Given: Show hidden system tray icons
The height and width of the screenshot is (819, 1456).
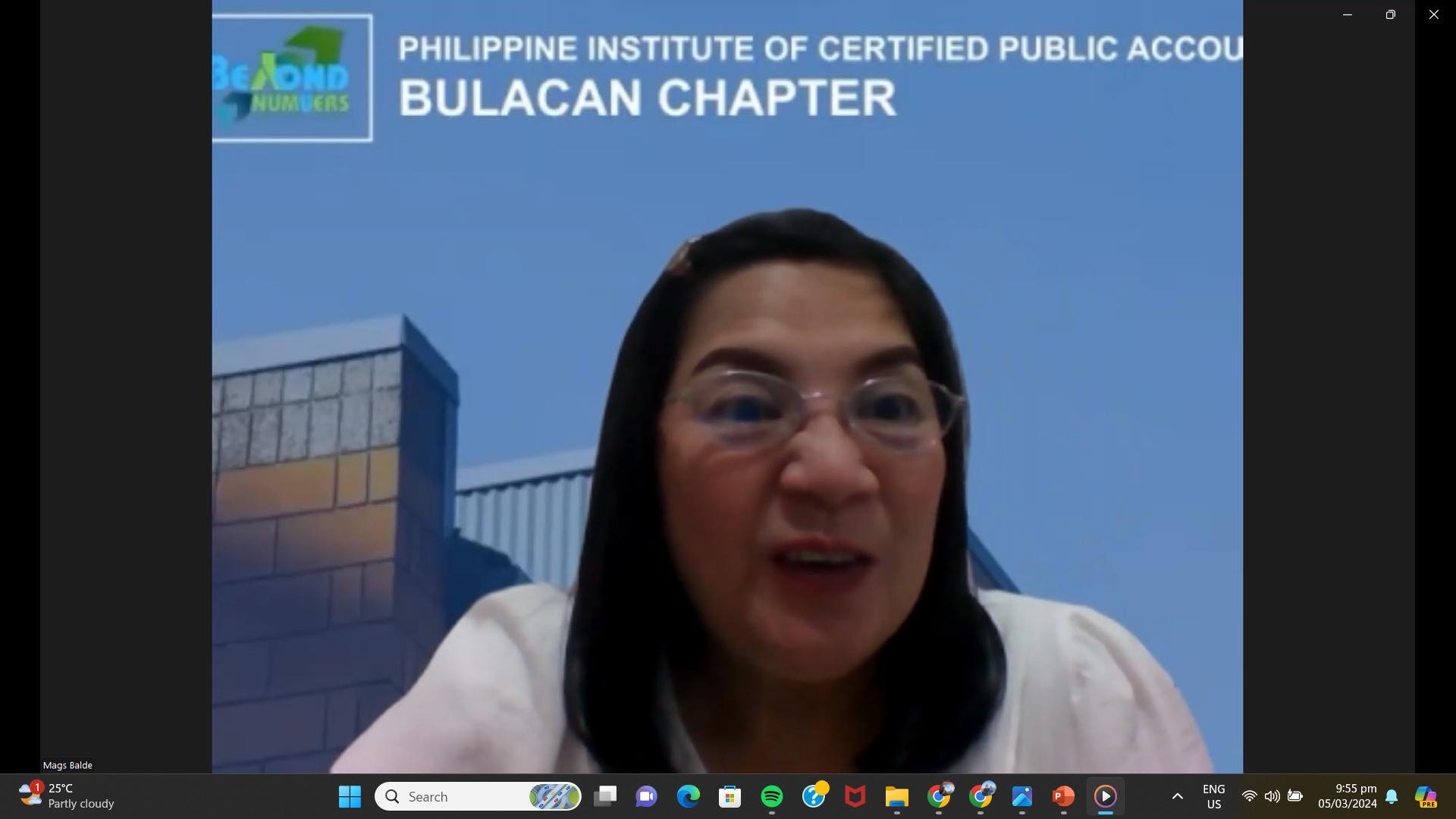Looking at the screenshot, I should [1177, 796].
